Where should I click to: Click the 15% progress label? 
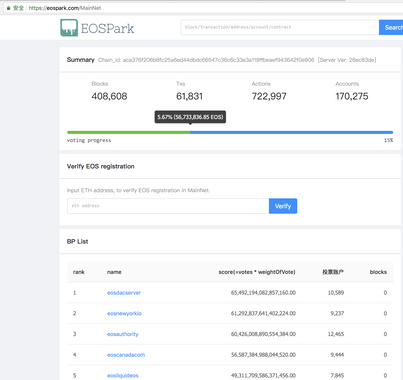[388, 140]
